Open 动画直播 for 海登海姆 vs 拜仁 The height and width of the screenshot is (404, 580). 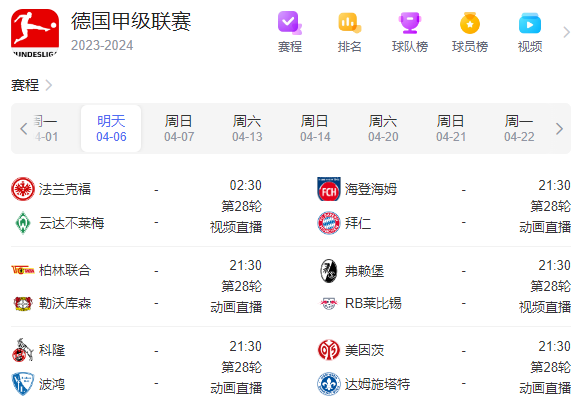(x=545, y=227)
